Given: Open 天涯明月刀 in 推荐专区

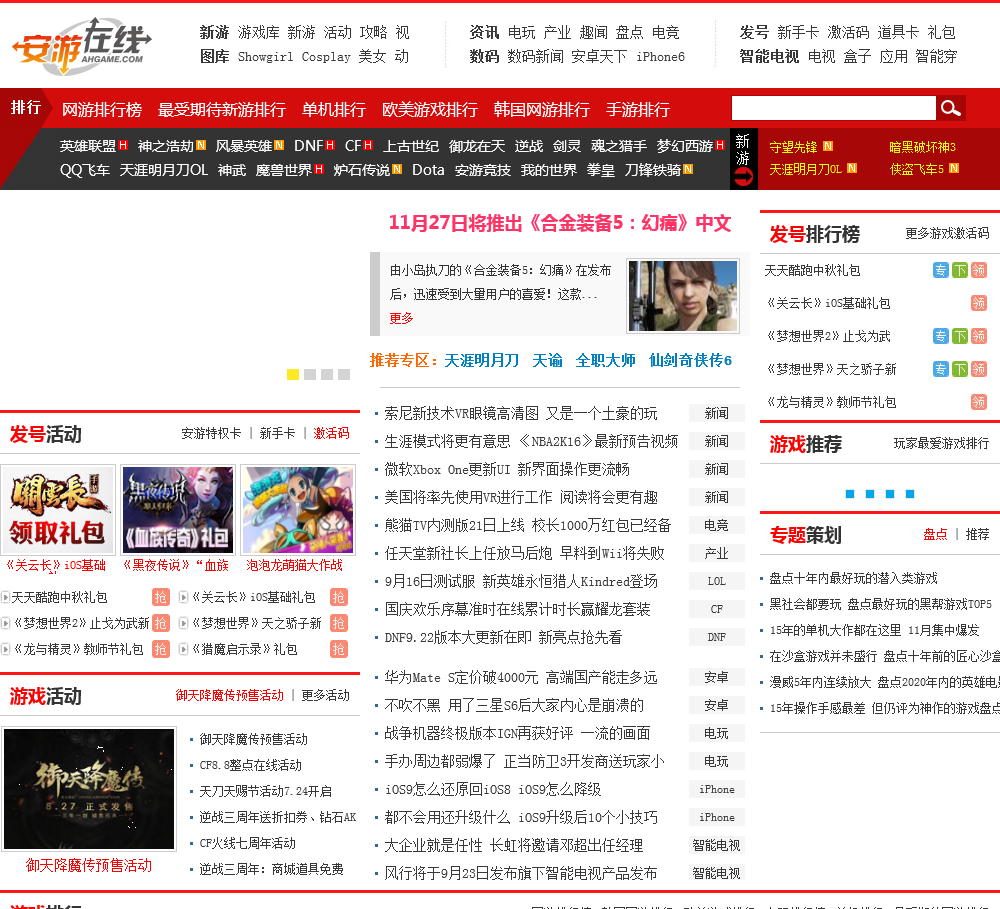Looking at the screenshot, I should pyautogui.click(x=482, y=360).
